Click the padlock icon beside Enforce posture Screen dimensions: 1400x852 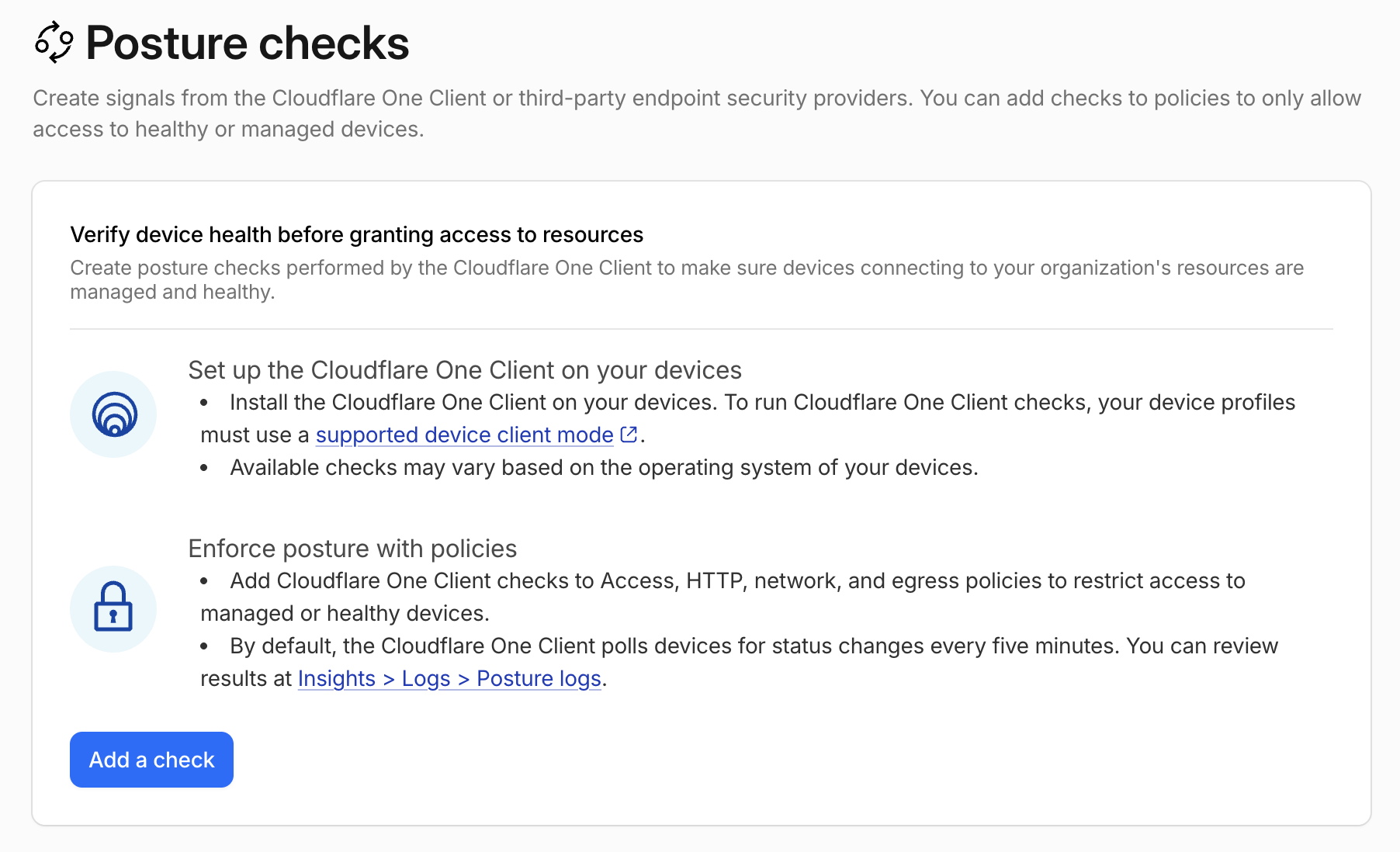pyautogui.click(x=113, y=608)
